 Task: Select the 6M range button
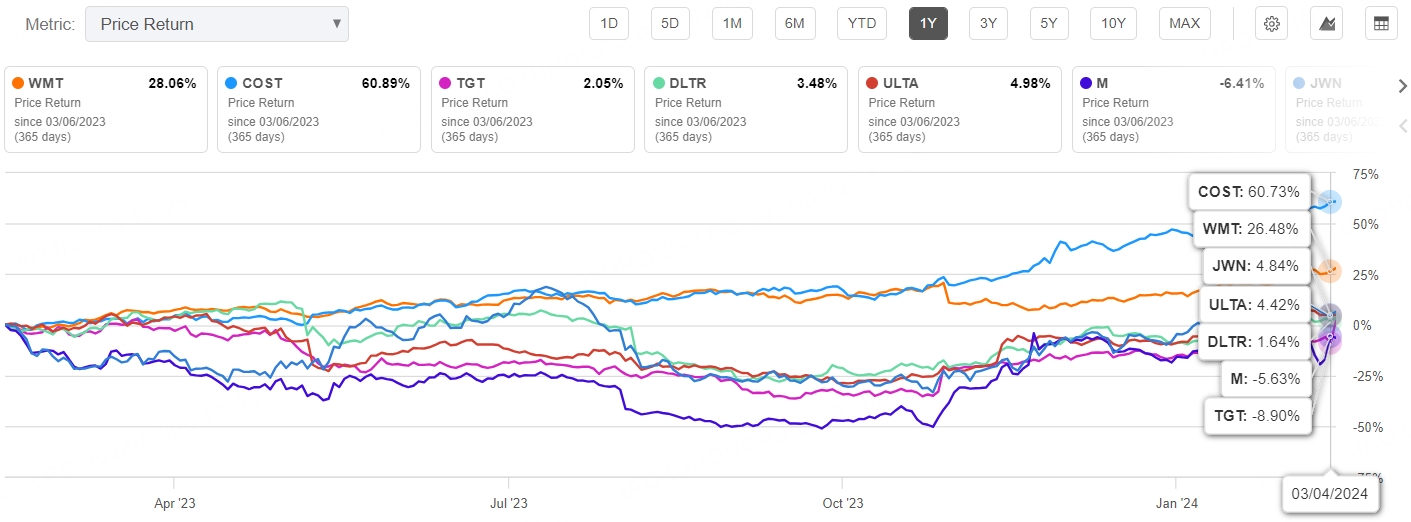point(794,23)
